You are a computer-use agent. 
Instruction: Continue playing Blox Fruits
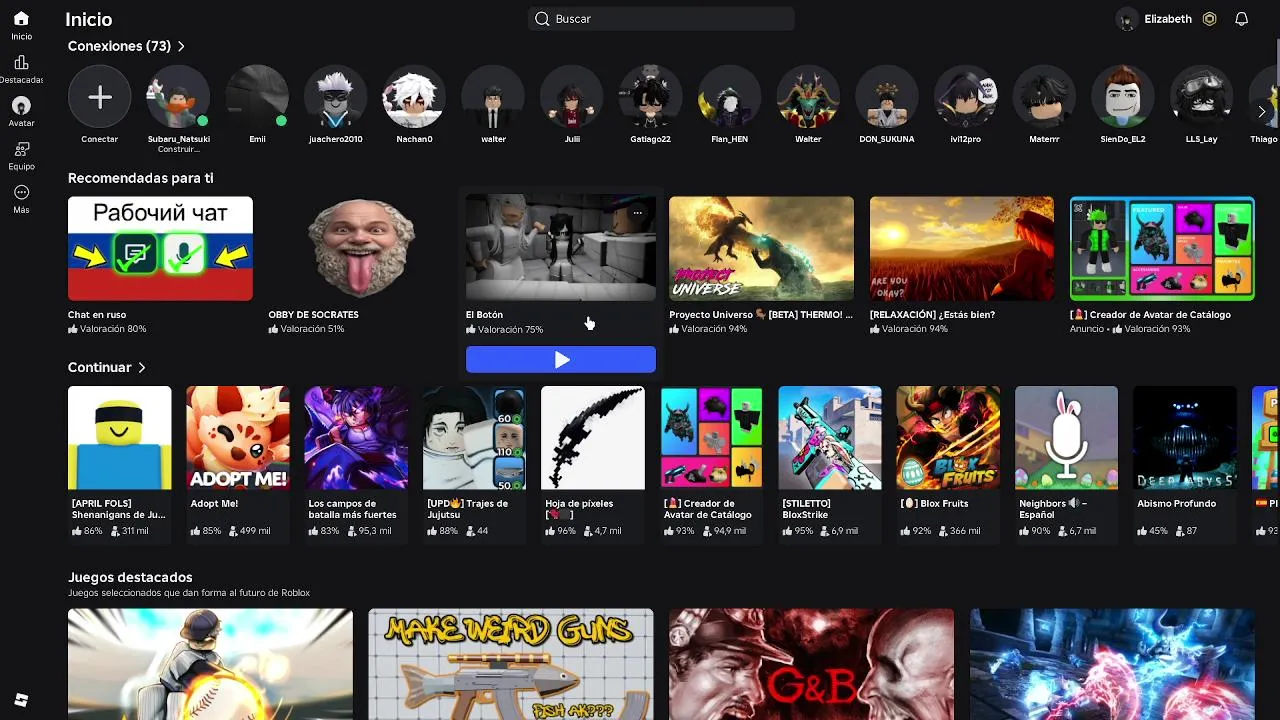pos(948,438)
